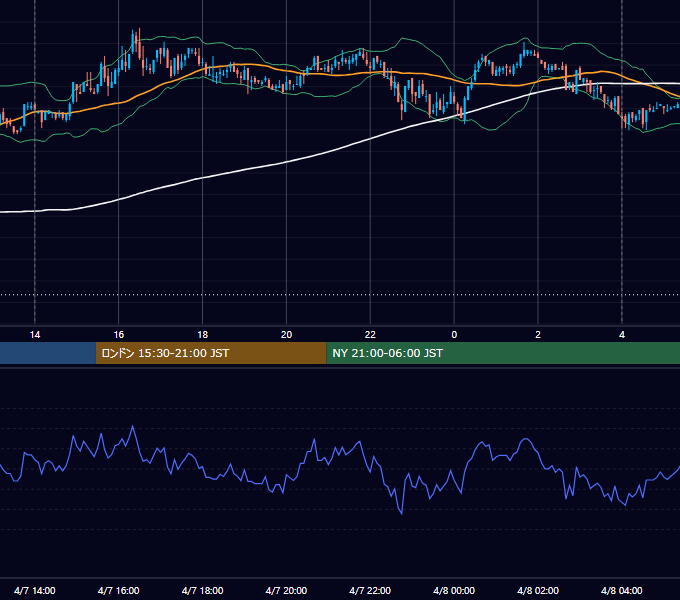Click the 18 hour axis label
Viewport: 680px width, 600px height.
pos(203,335)
